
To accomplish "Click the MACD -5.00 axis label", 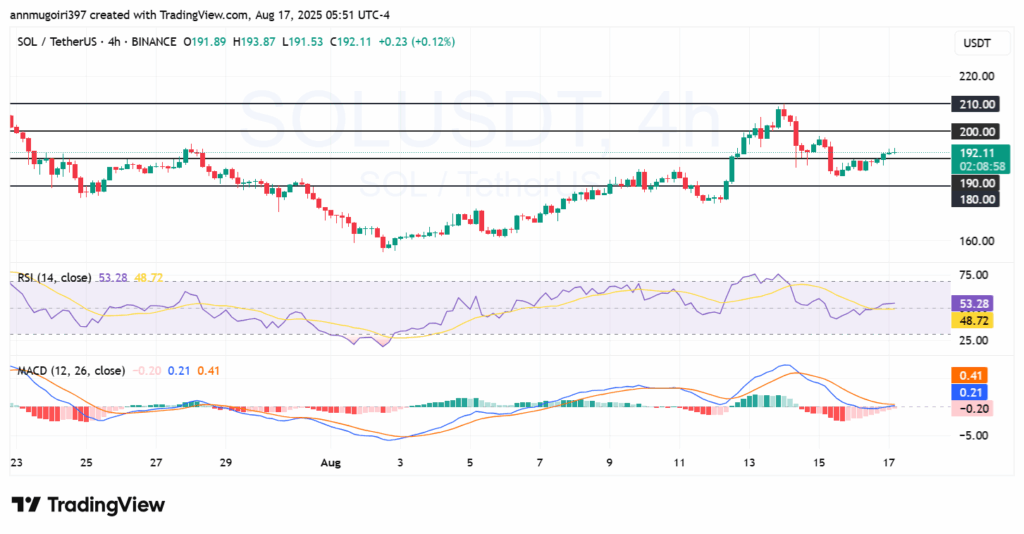I will coord(974,435).
